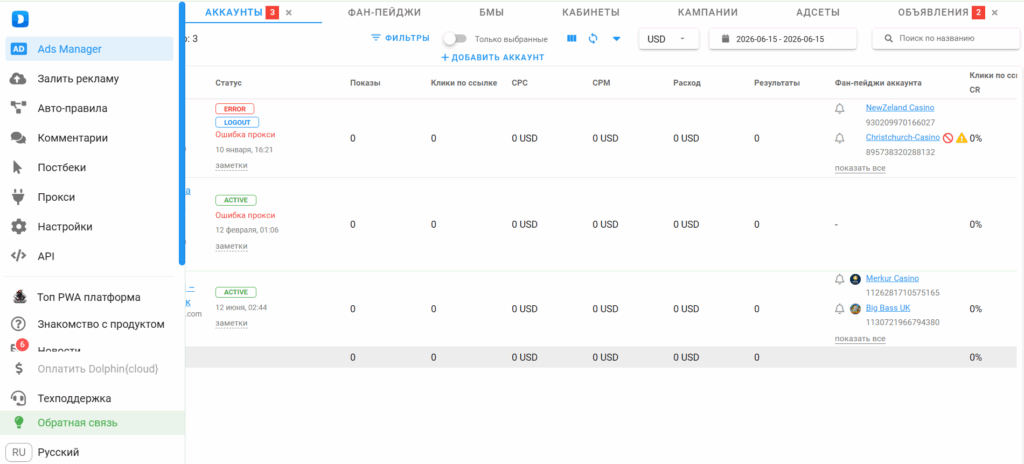This screenshot has height=464, width=1024.
Task: Switch to the Адсеты tab
Action: (x=818, y=12)
